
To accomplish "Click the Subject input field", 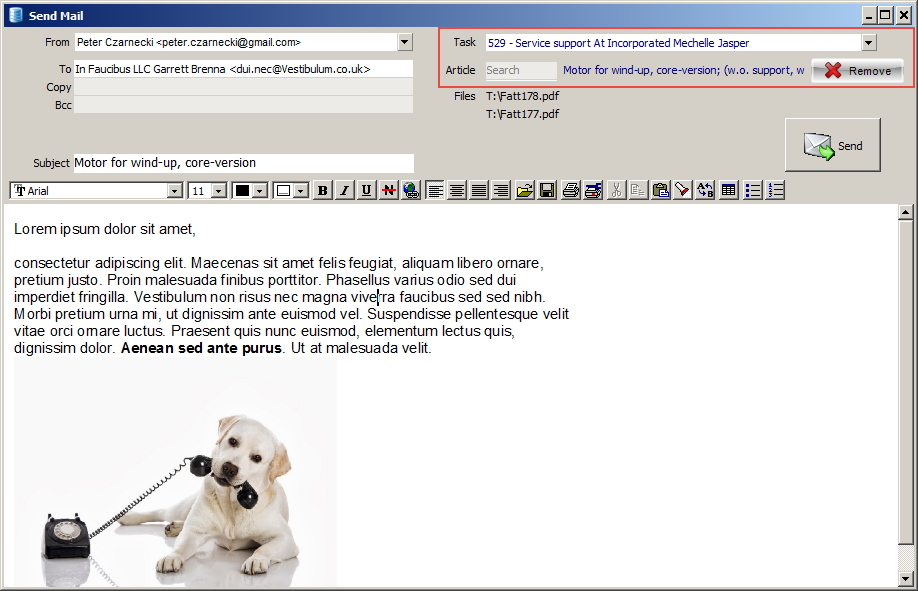I will pos(243,163).
